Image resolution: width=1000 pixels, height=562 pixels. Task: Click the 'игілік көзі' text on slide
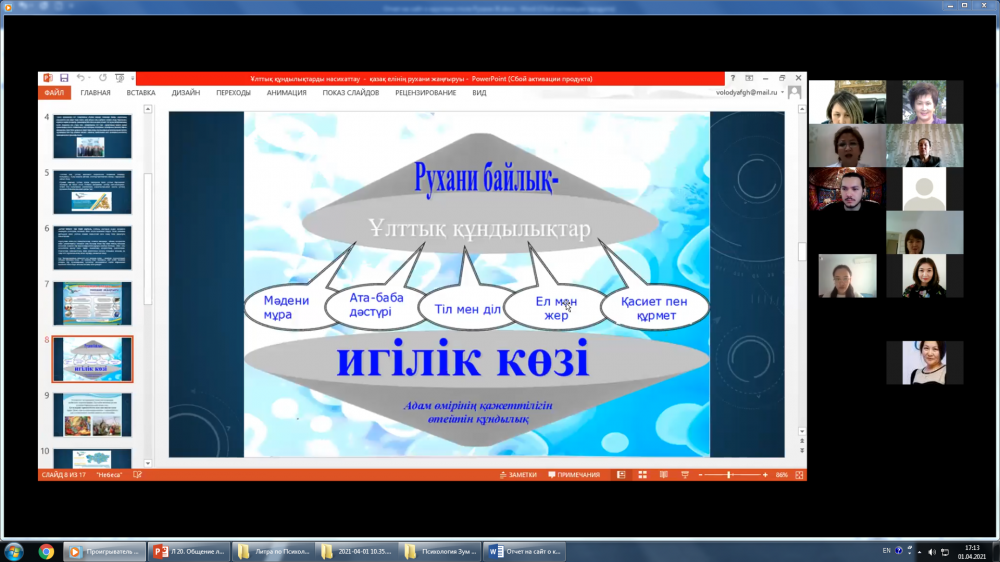[463, 359]
